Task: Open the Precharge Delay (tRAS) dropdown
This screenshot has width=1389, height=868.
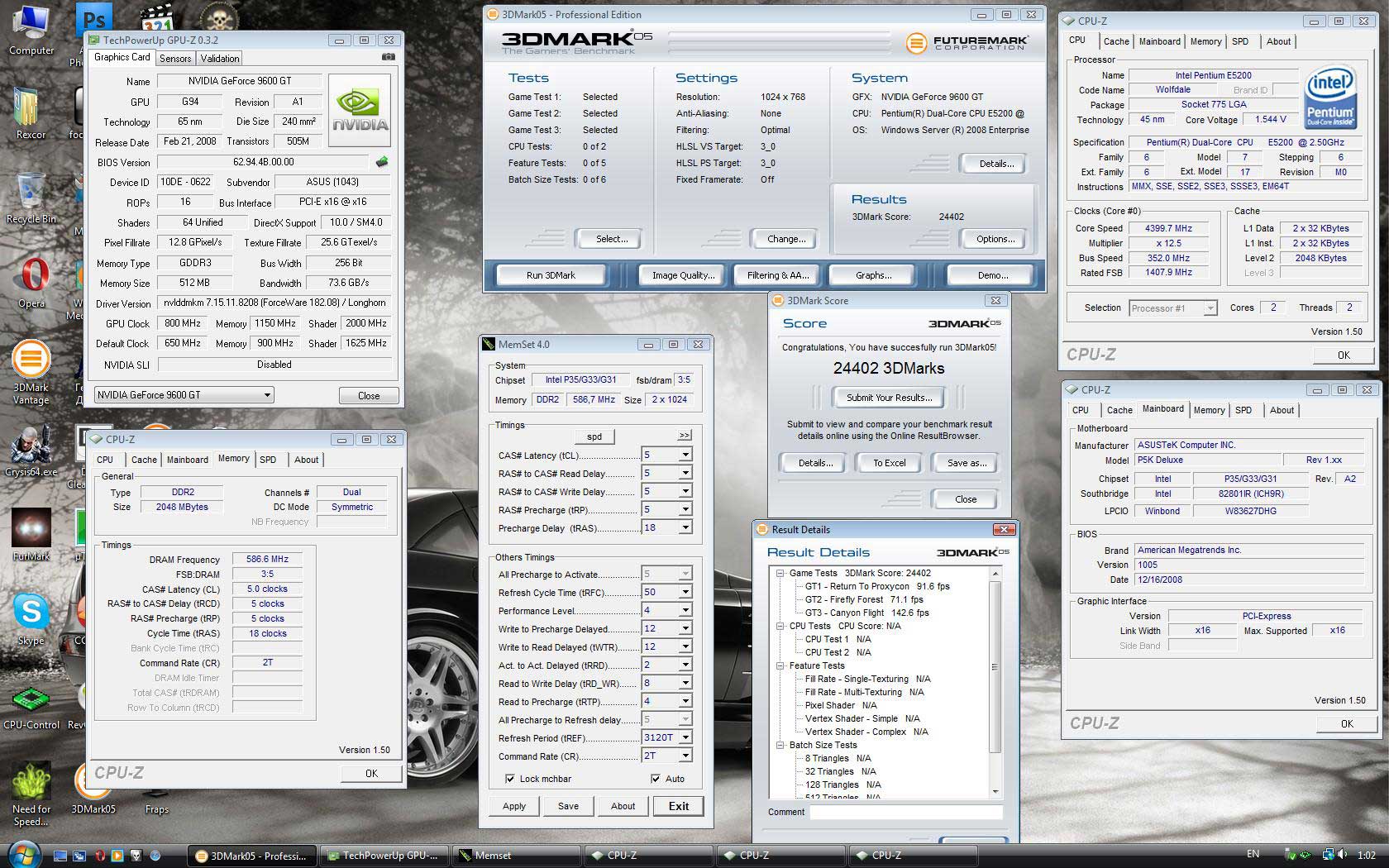Action: (685, 527)
